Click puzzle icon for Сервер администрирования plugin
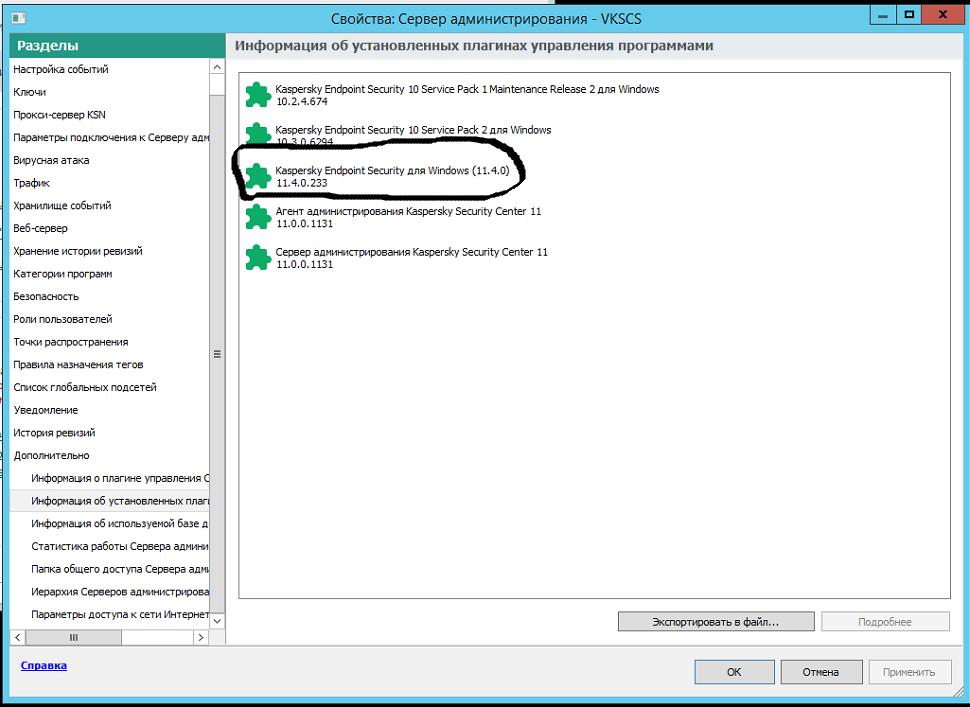 pyautogui.click(x=258, y=258)
